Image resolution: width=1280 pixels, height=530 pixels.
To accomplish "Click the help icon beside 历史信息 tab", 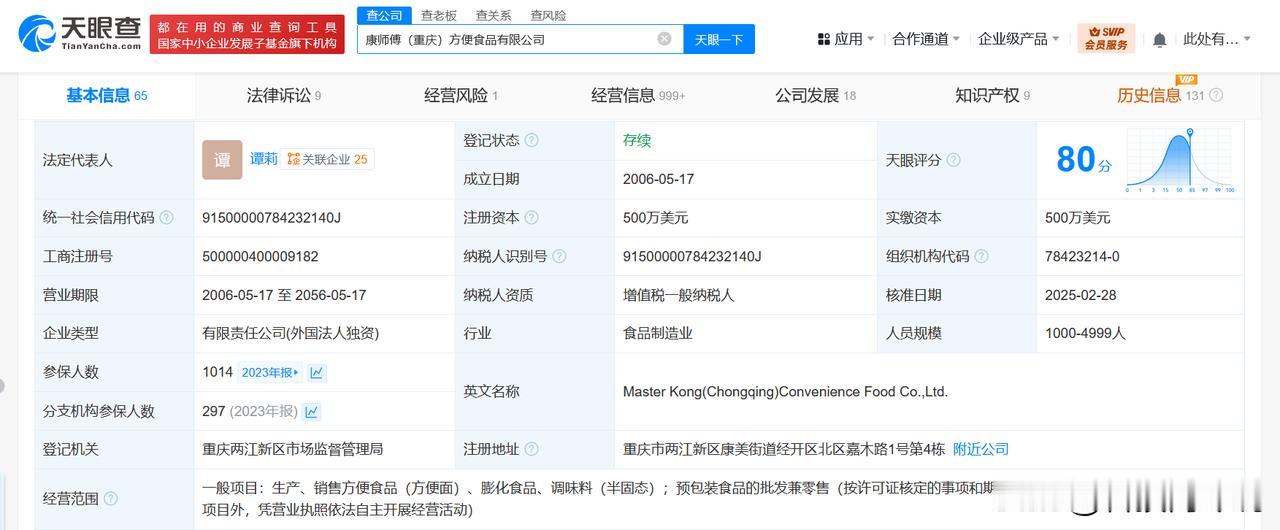I will (x=1216, y=96).
